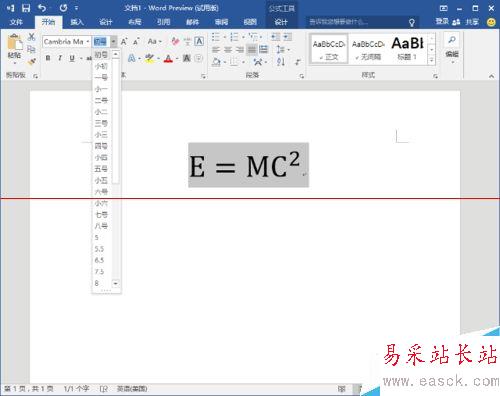Open Text Effects glowing A icon
Screen dimensions: 500x396
(x=132, y=59)
